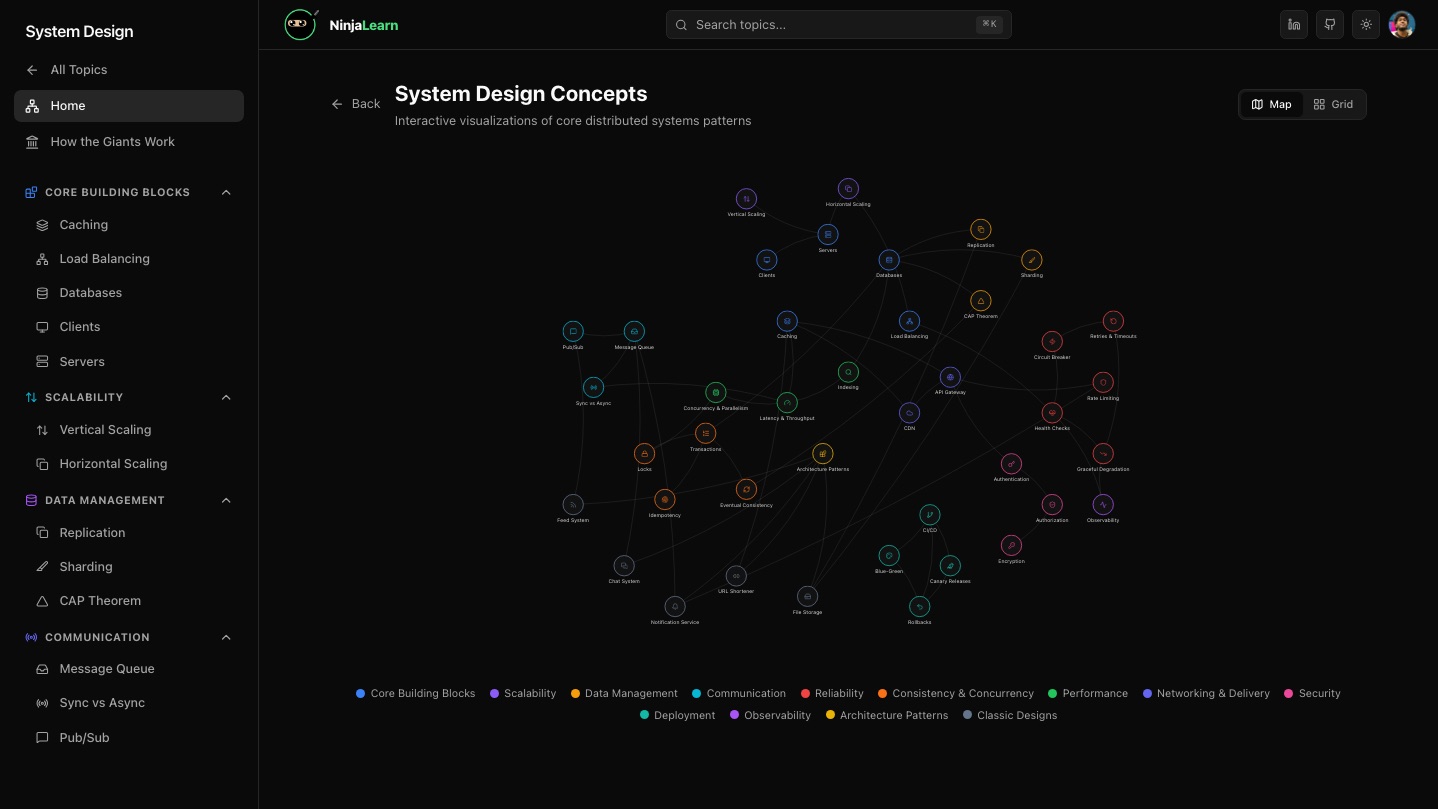1438x809 pixels.
Task: Open the Circuit Breaker node
Action: coord(1052,342)
